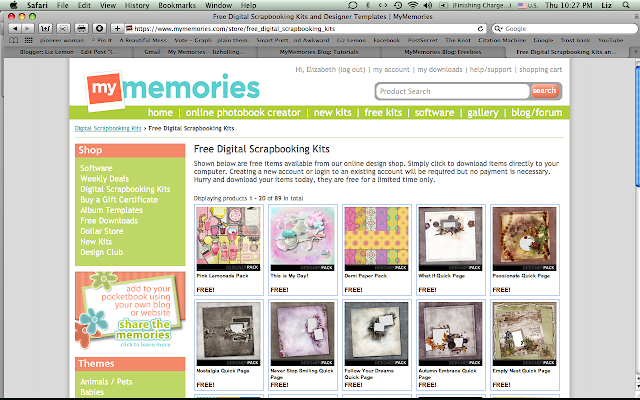Click the add bookmark plus button

point(117,29)
